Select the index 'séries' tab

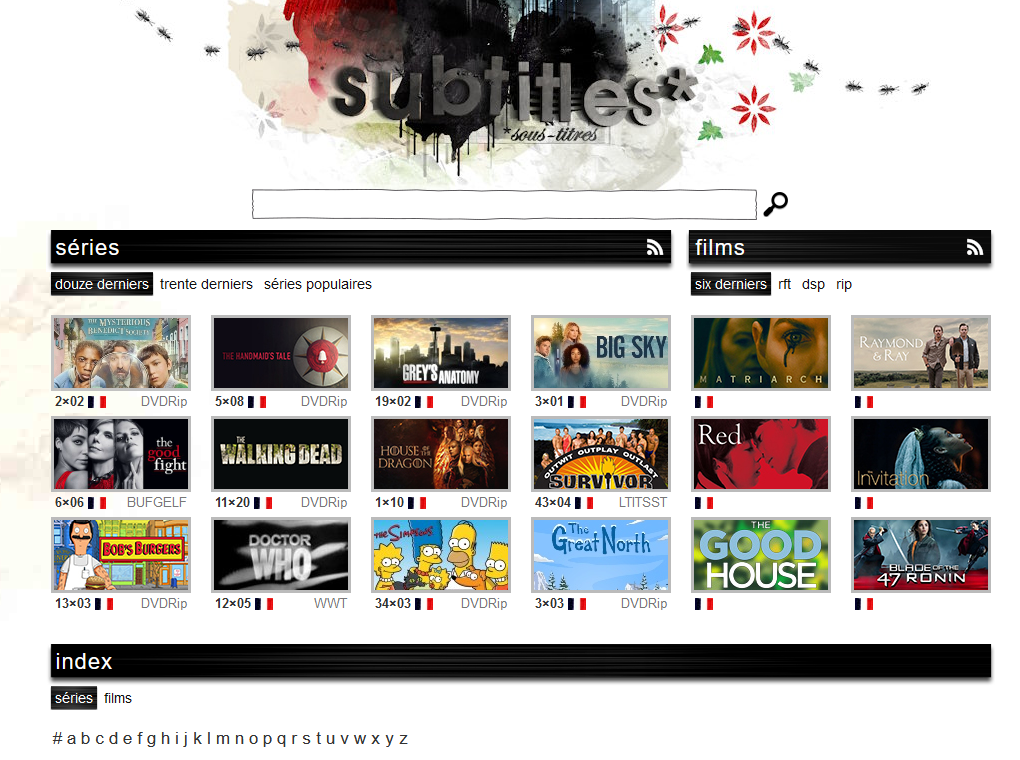click(74, 698)
